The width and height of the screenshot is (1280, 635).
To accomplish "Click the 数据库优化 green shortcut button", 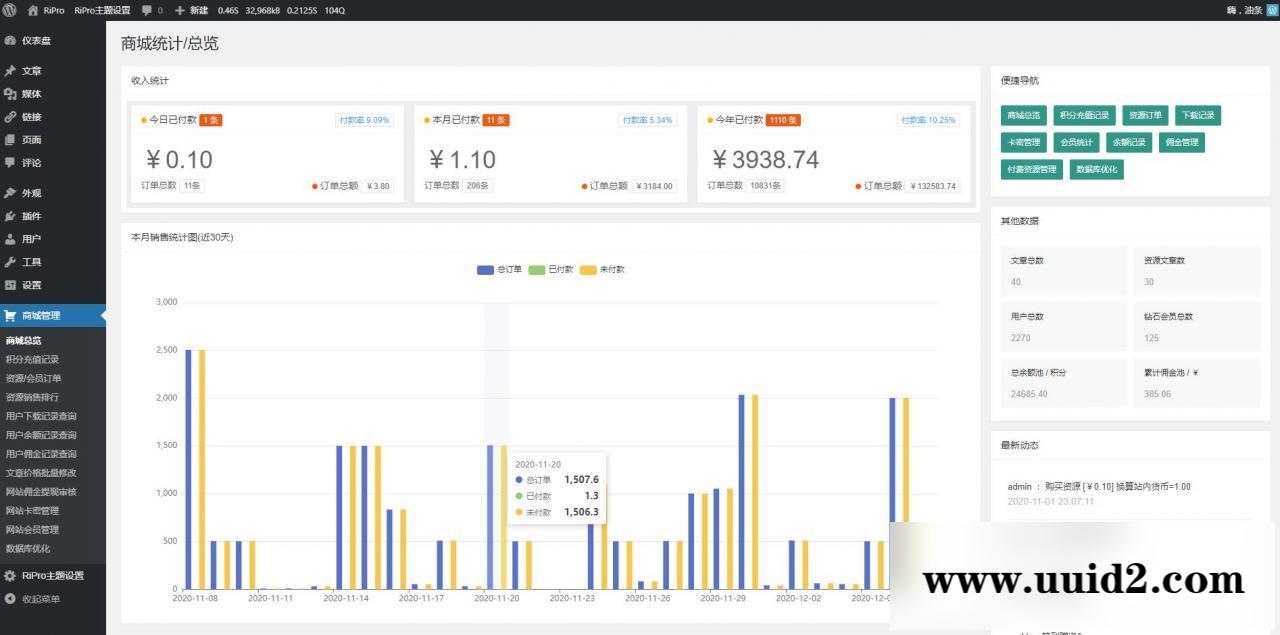I will [1097, 169].
